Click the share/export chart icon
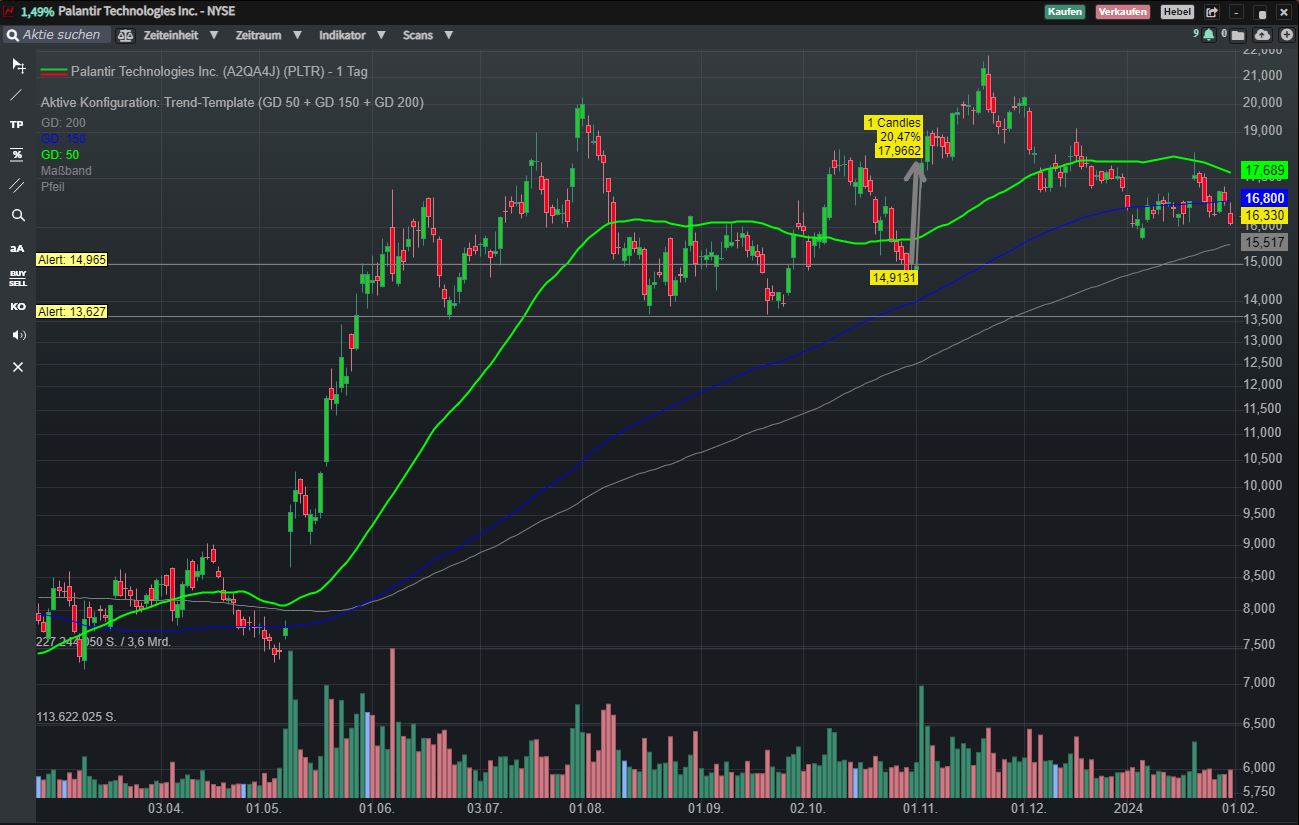 point(1212,12)
